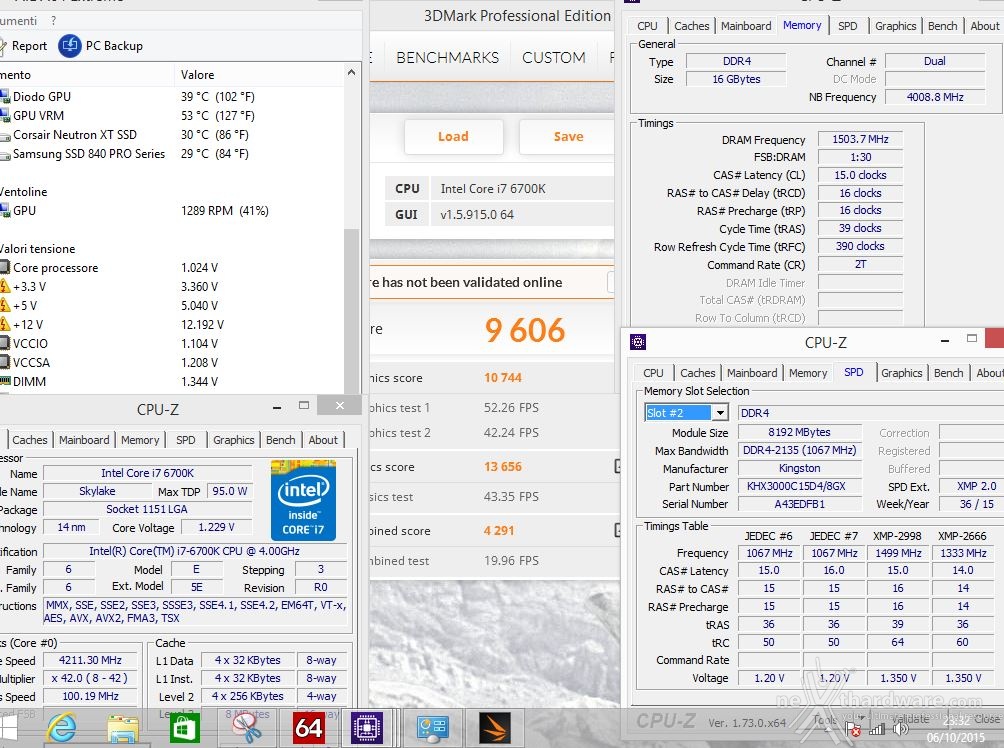This screenshot has width=1004, height=748.
Task: Select the Graphics tab in Skylake CPU-Z window
Action: (x=234, y=440)
